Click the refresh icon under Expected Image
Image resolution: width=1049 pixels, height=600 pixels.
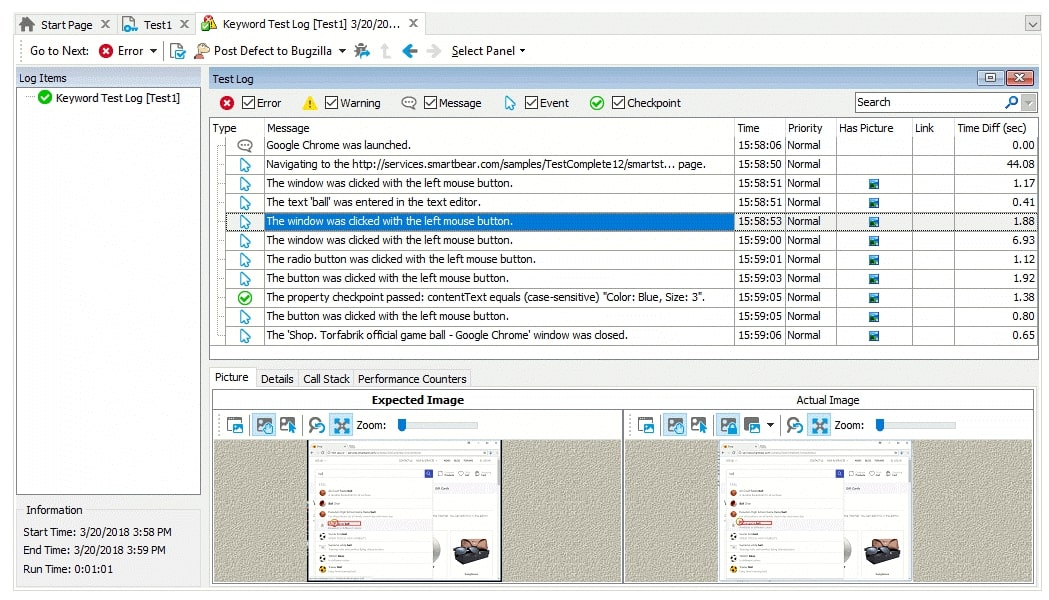316,424
